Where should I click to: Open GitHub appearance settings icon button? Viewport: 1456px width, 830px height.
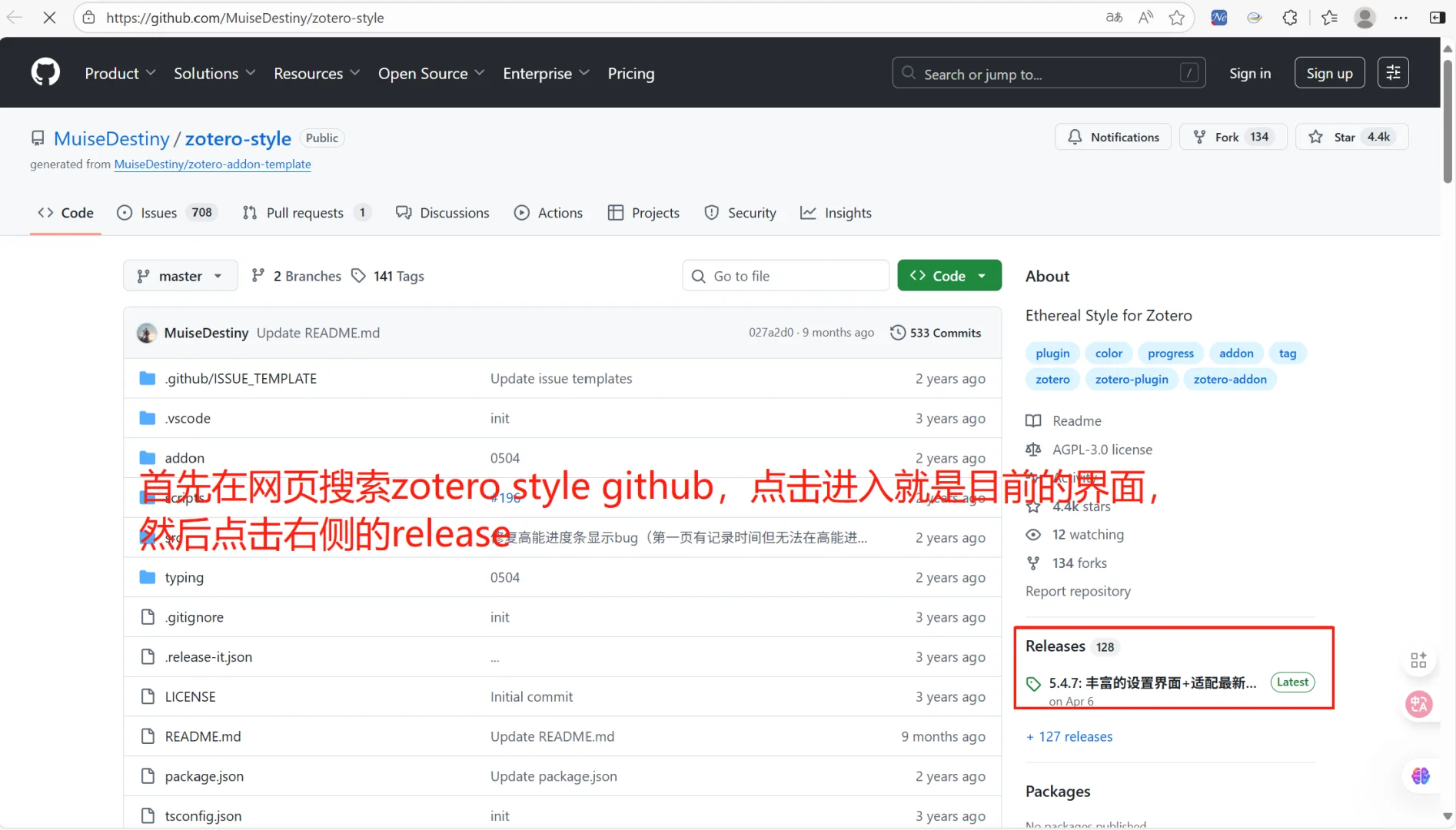1392,73
